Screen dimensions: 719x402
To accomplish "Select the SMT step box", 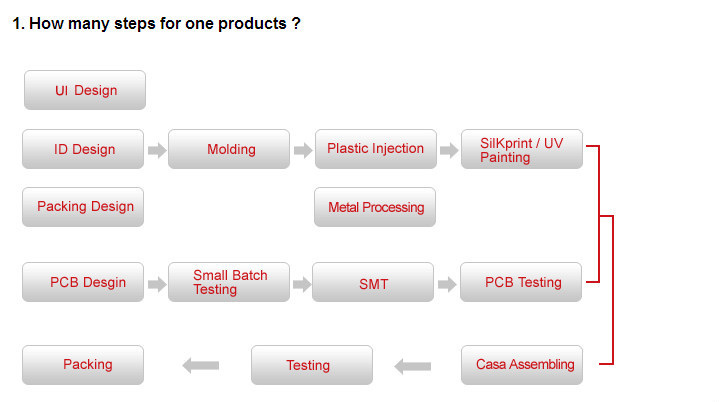I will (373, 283).
